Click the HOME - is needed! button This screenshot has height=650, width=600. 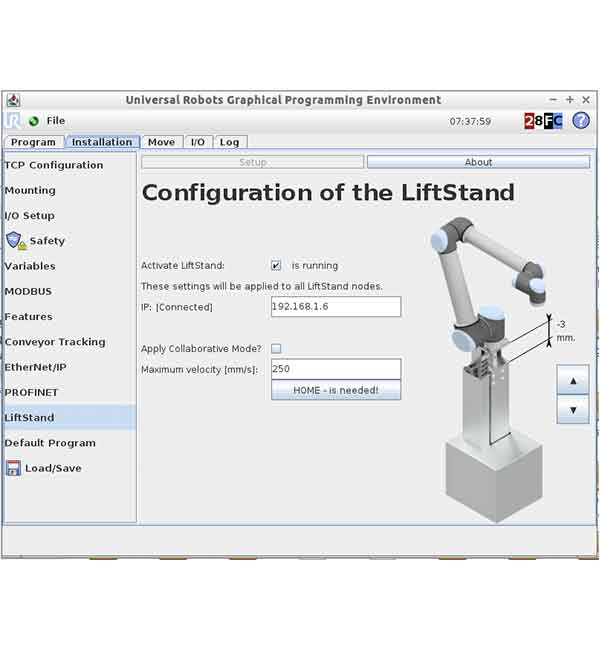[336, 390]
